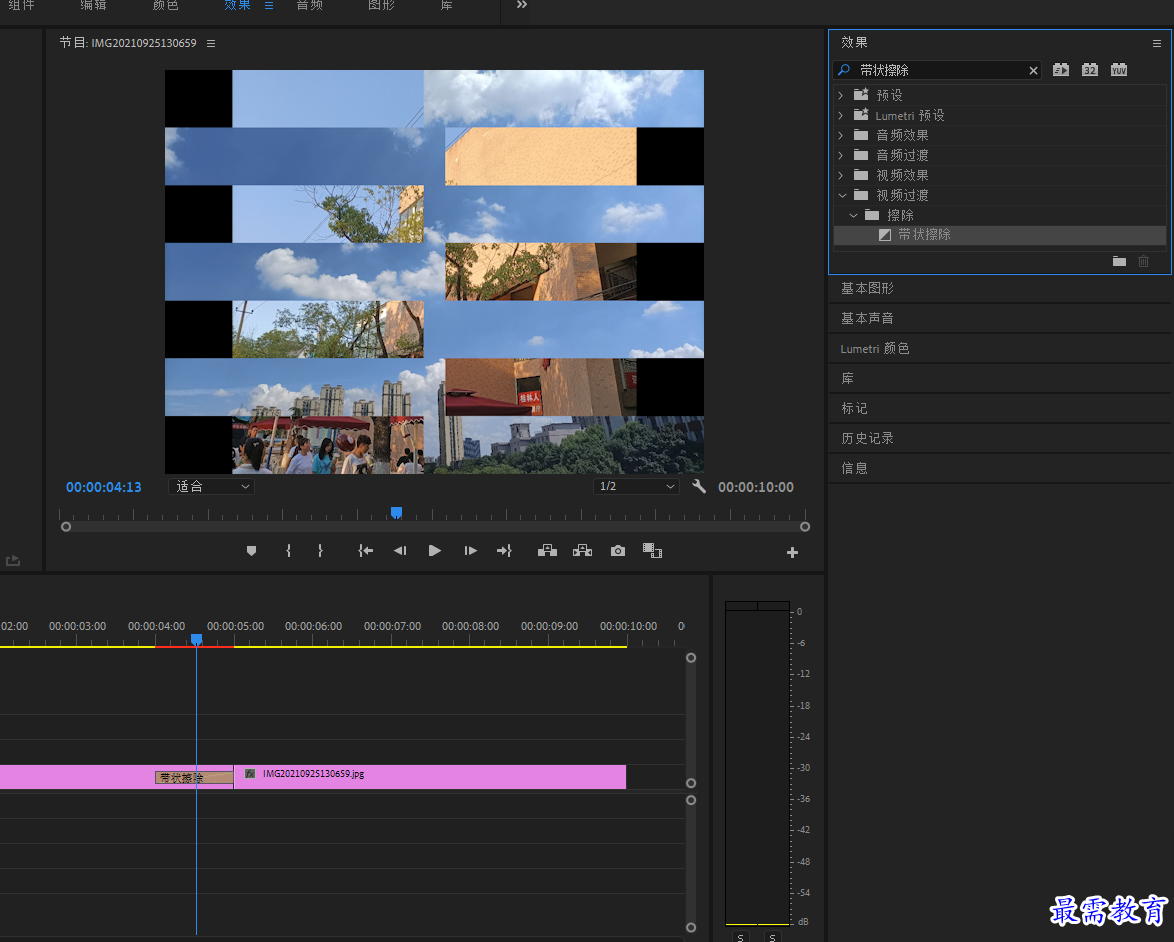This screenshot has width=1174, height=942.
Task: Expand the 预设 folder
Action: [x=841, y=95]
